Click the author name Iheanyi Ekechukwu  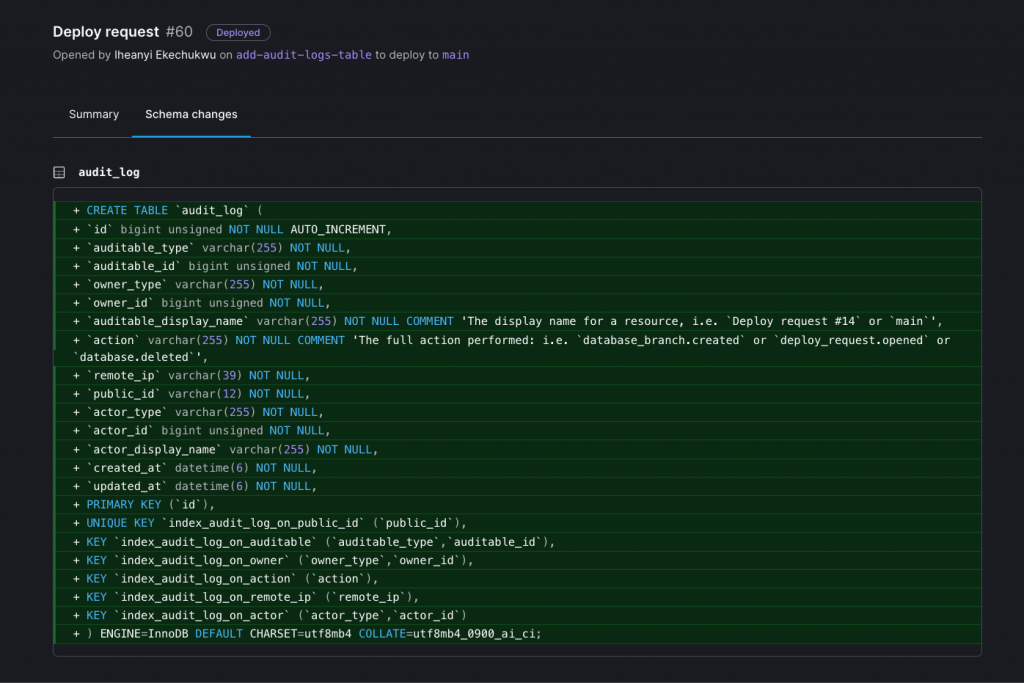(x=165, y=55)
